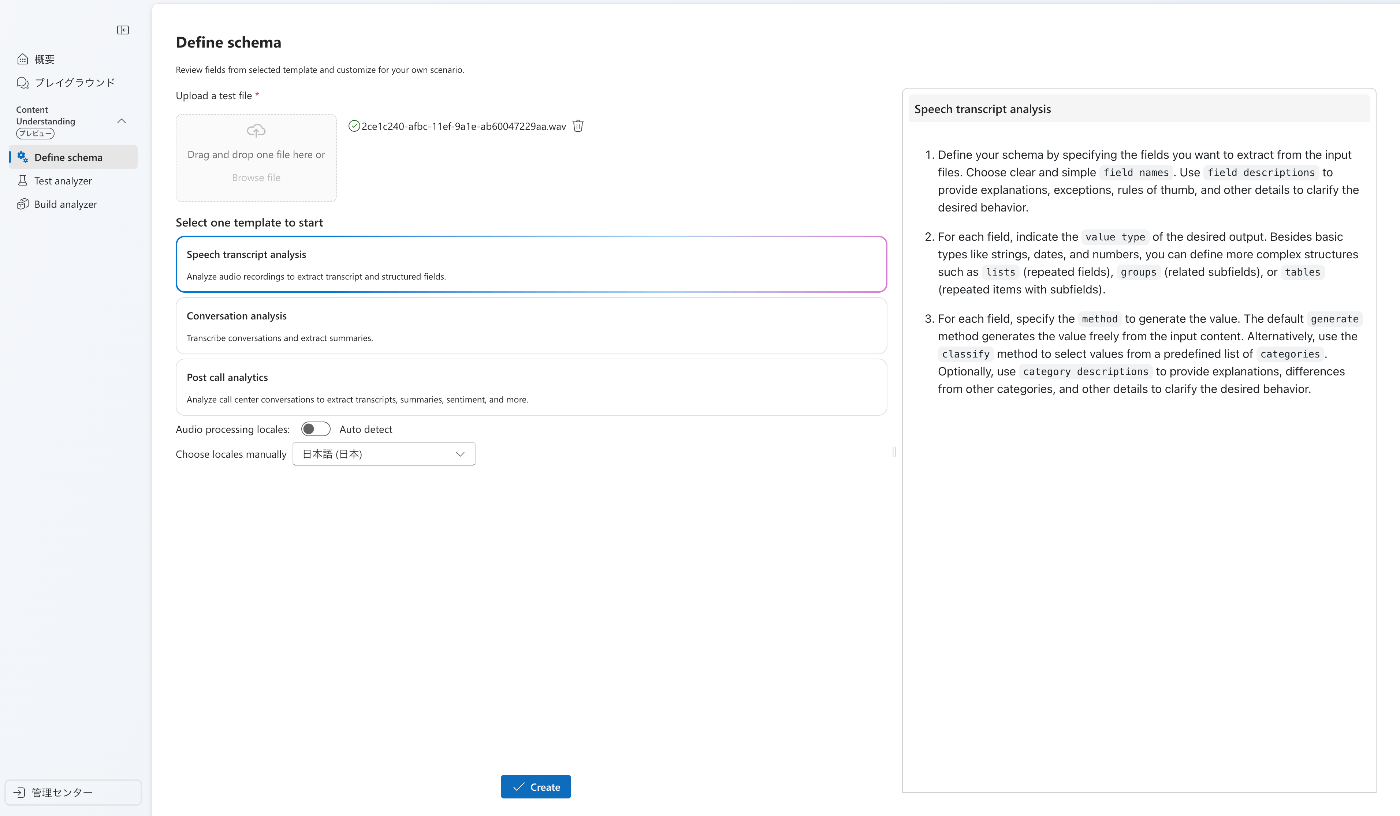Click the gear icon beside Define schema
The height and width of the screenshot is (816, 1400).
point(23,157)
